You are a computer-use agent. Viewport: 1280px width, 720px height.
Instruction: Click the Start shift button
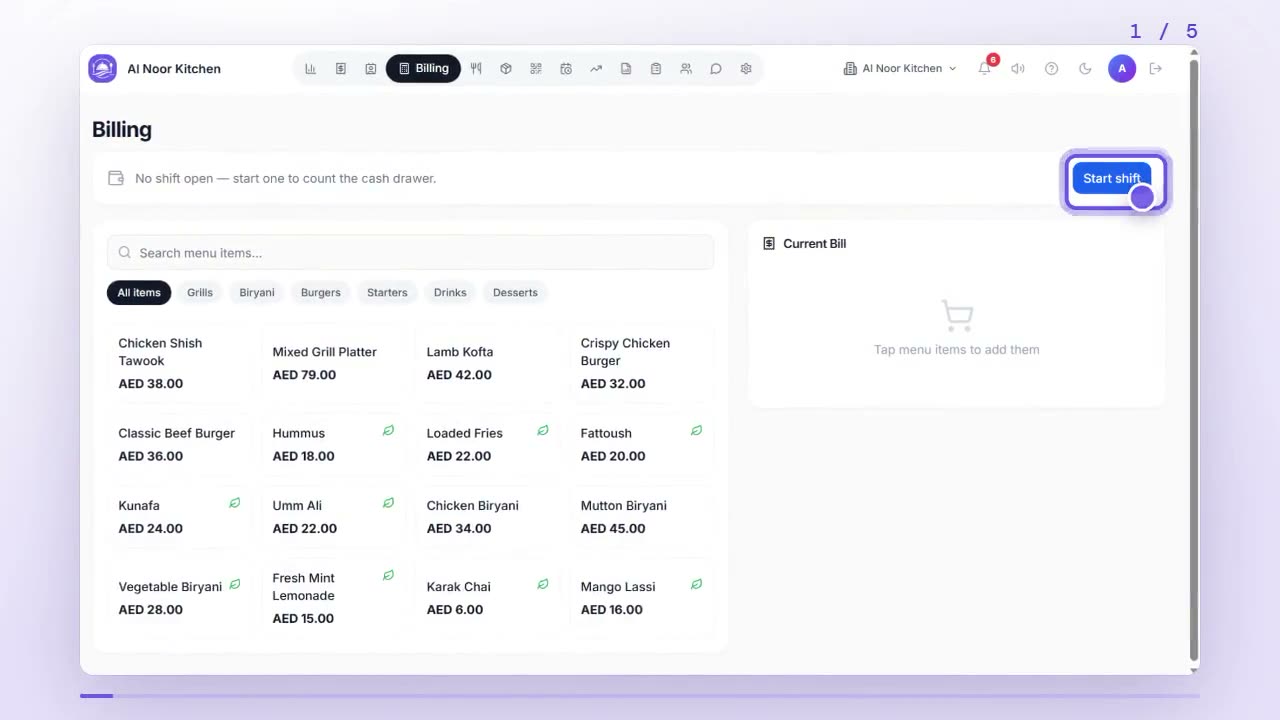coord(1112,178)
